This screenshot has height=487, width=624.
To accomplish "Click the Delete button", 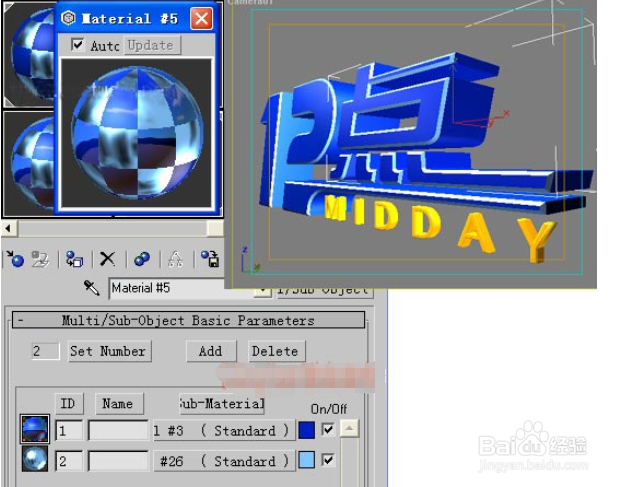I will coord(276,351).
